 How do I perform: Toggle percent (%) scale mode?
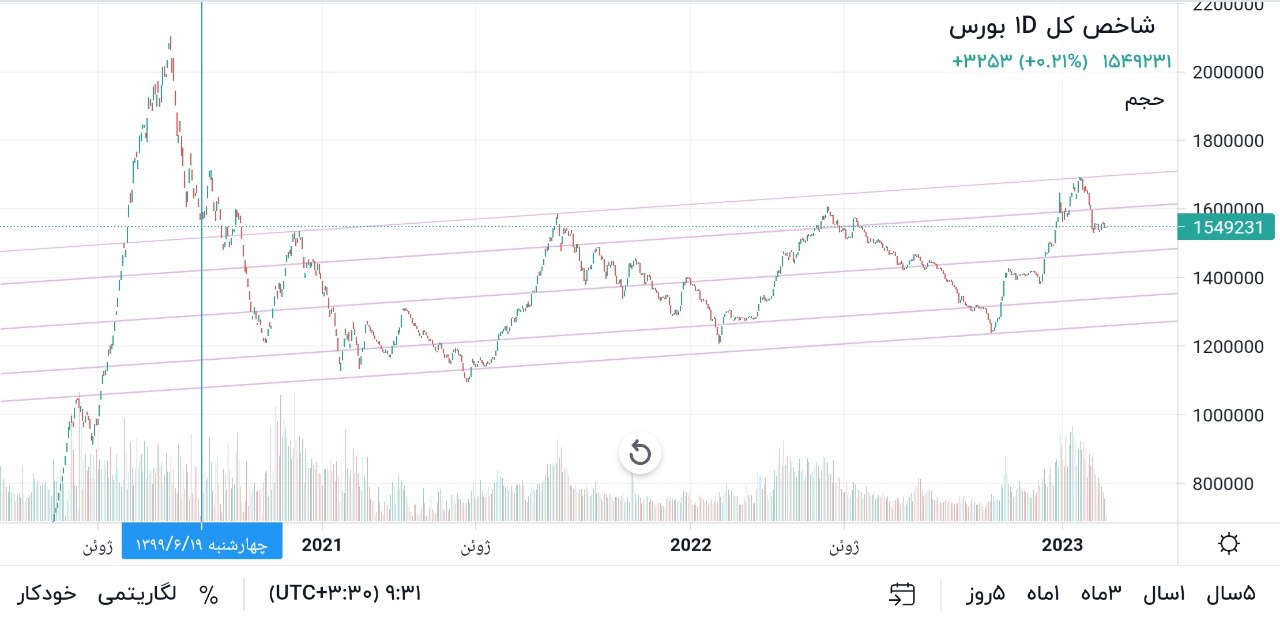pos(208,594)
